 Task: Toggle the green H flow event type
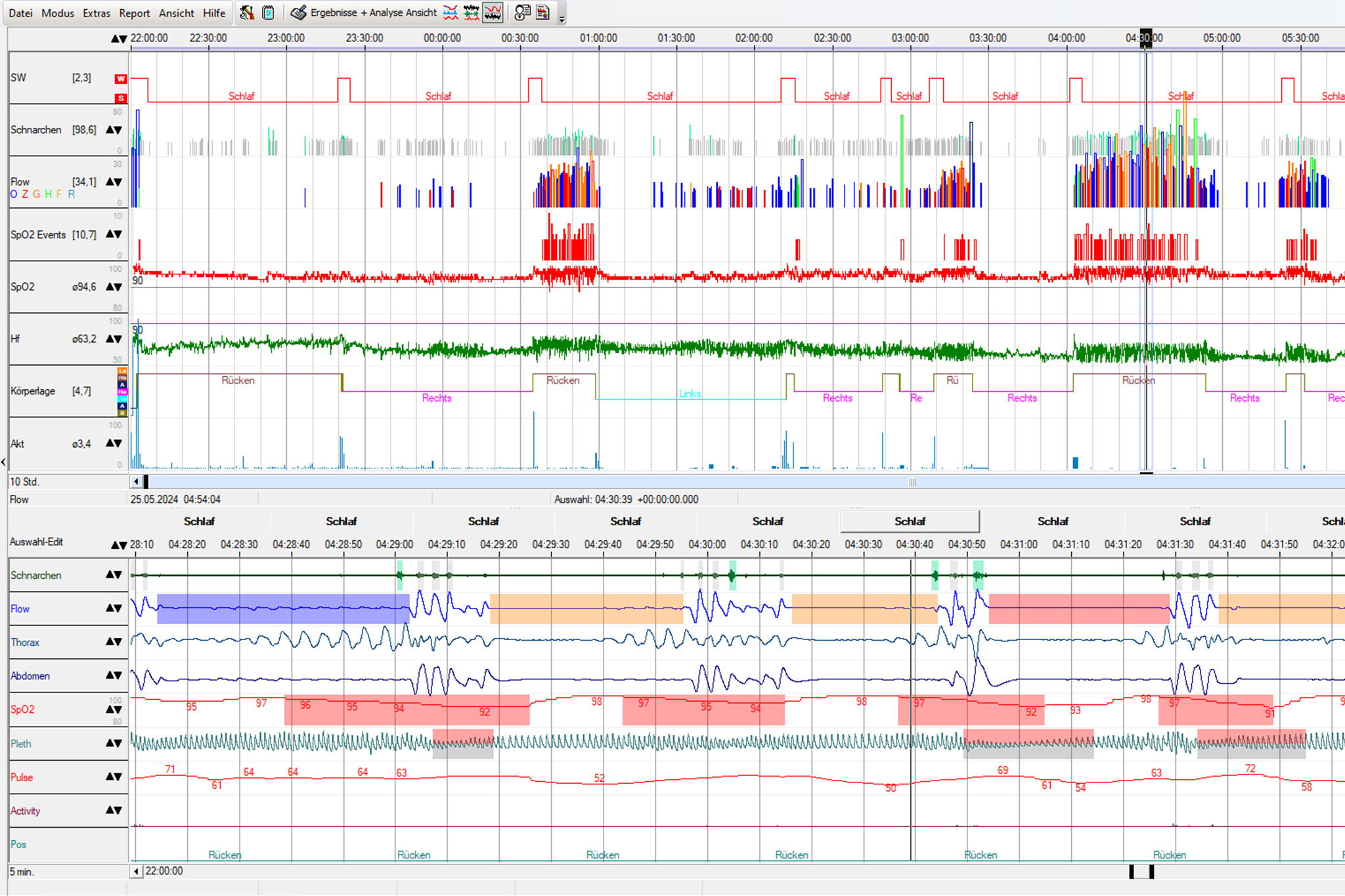pos(48,194)
